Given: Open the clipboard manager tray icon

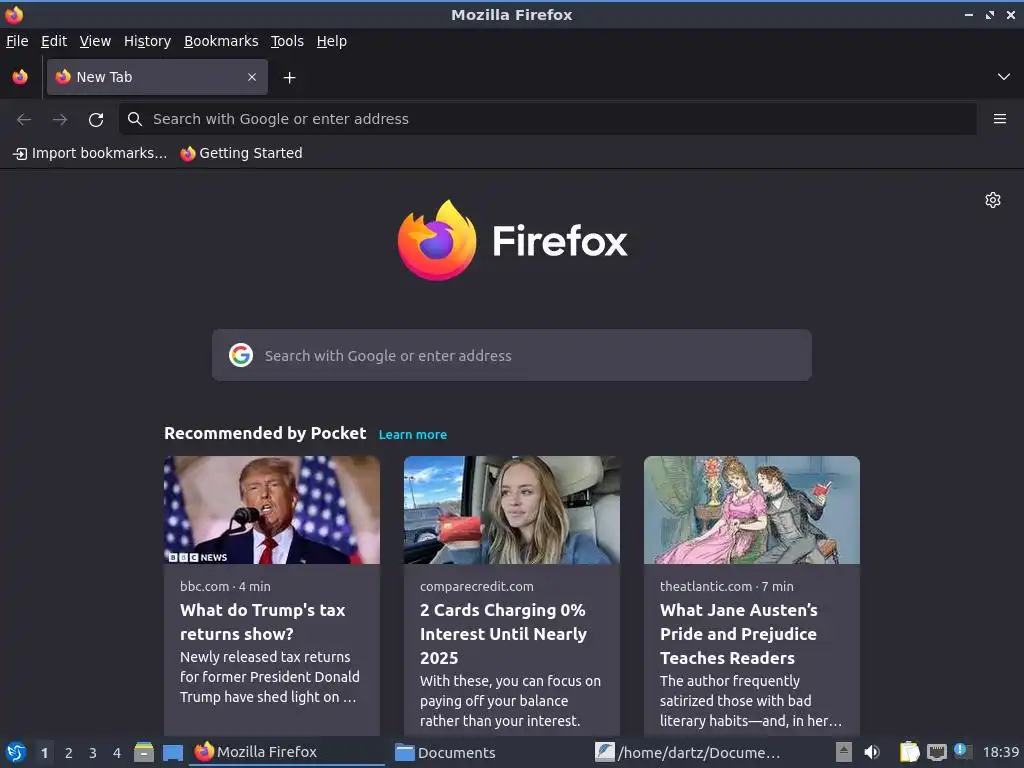Looking at the screenshot, I should 909,752.
